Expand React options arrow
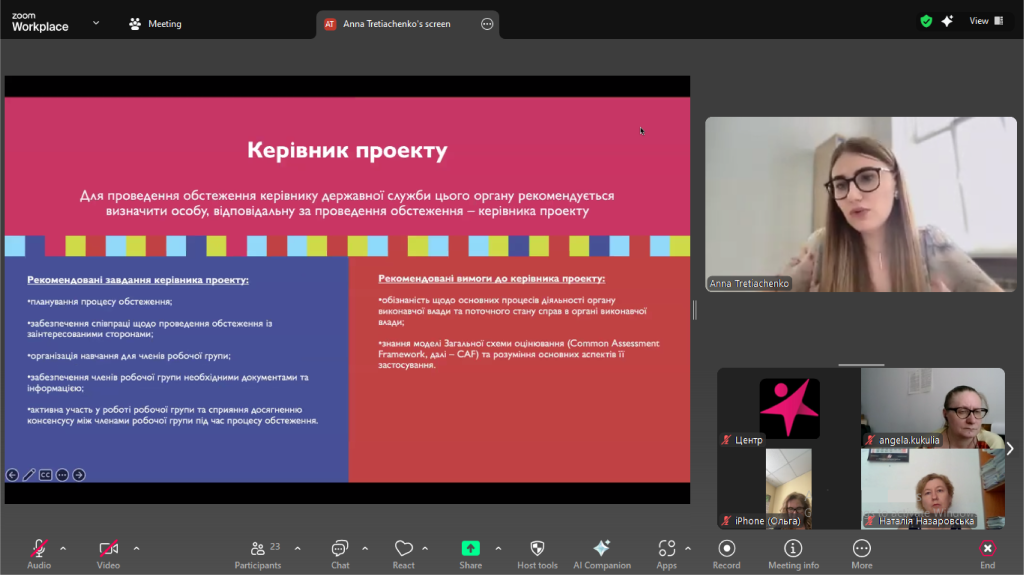 425,548
